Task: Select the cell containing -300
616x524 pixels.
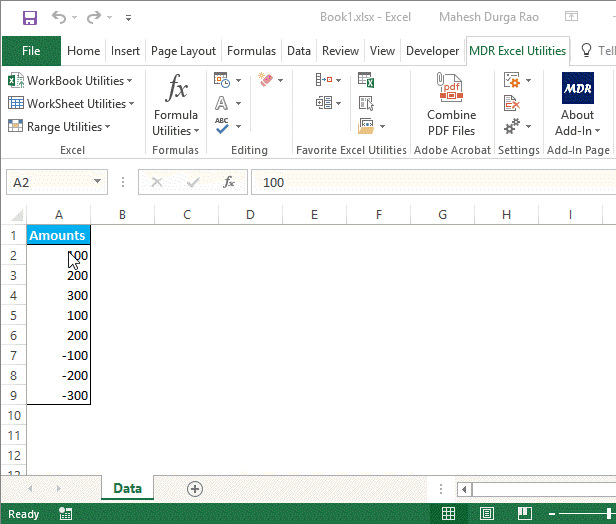Action: coord(59,396)
